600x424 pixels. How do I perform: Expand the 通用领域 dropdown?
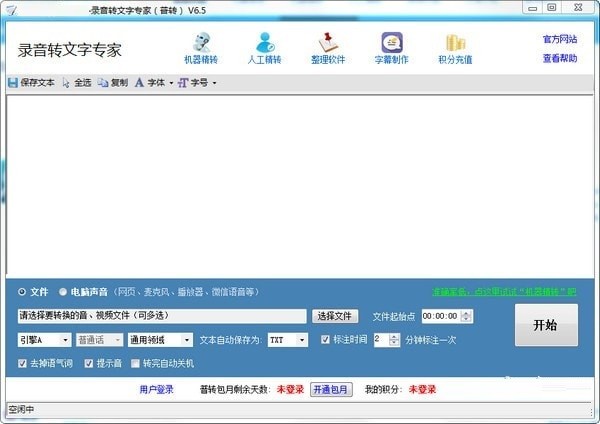point(187,340)
